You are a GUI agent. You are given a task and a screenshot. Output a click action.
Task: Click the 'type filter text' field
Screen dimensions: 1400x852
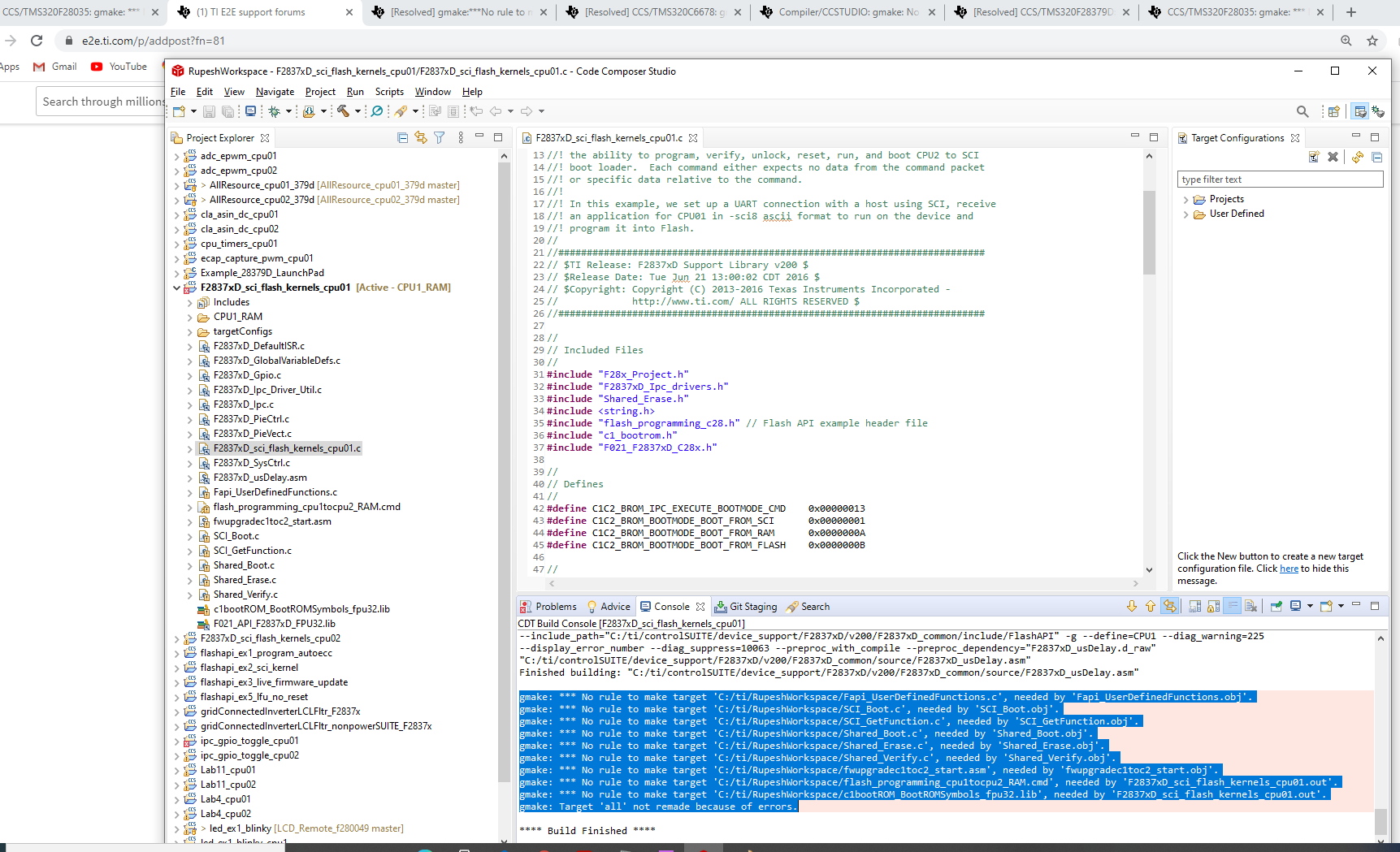coord(1279,179)
